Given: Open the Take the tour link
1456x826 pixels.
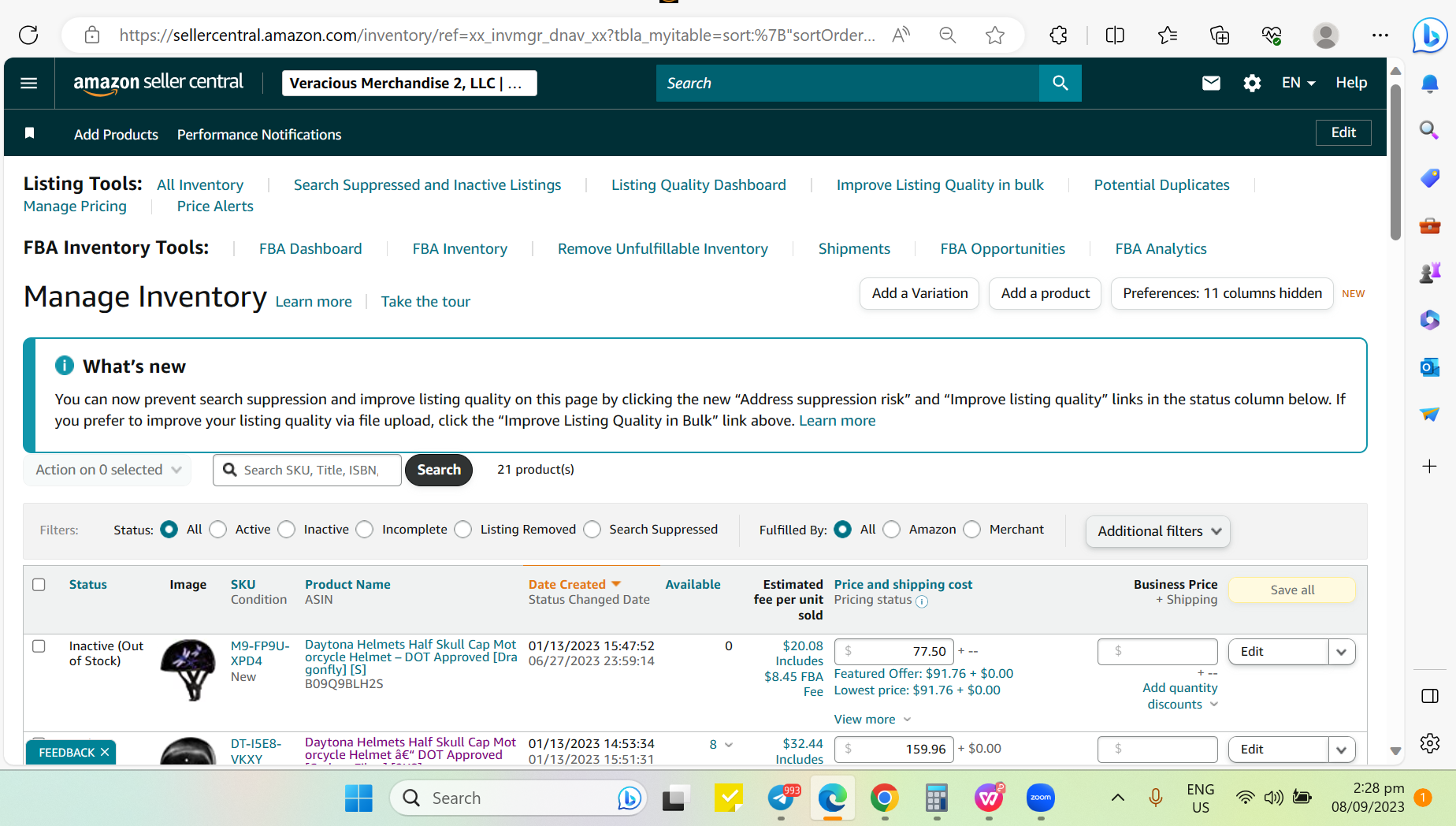Looking at the screenshot, I should click(425, 302).
